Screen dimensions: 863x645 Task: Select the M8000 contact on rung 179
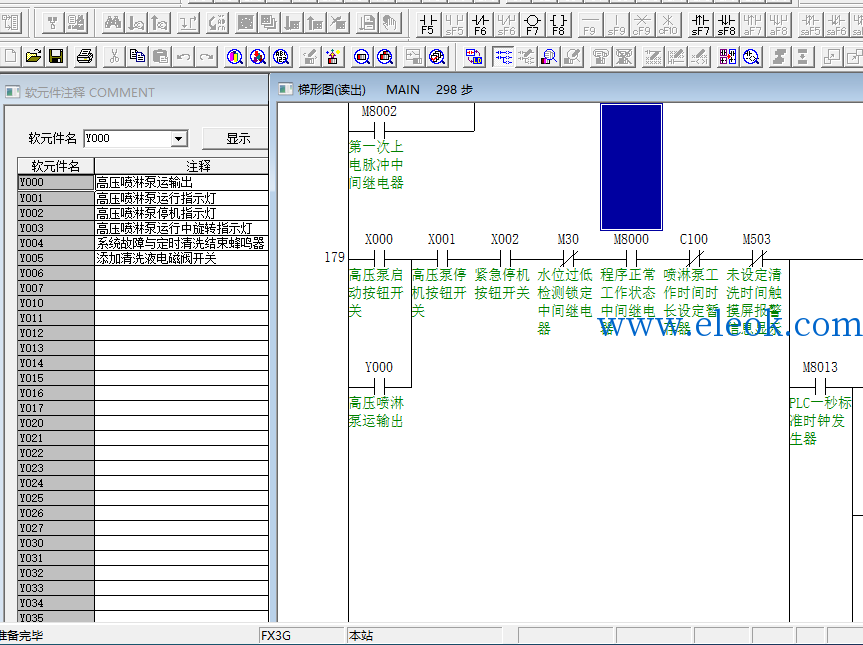pyautogui.click(x=631, y=257)
